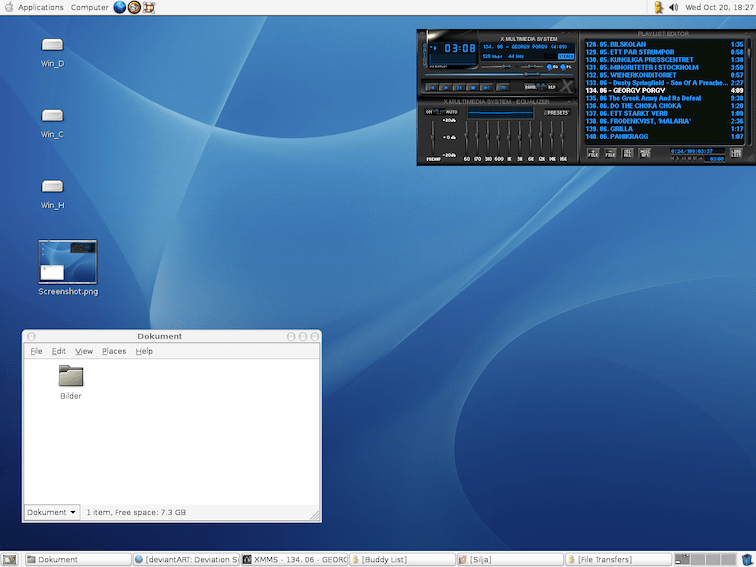Expand the Dokument location dropdown in status bar

52,512
